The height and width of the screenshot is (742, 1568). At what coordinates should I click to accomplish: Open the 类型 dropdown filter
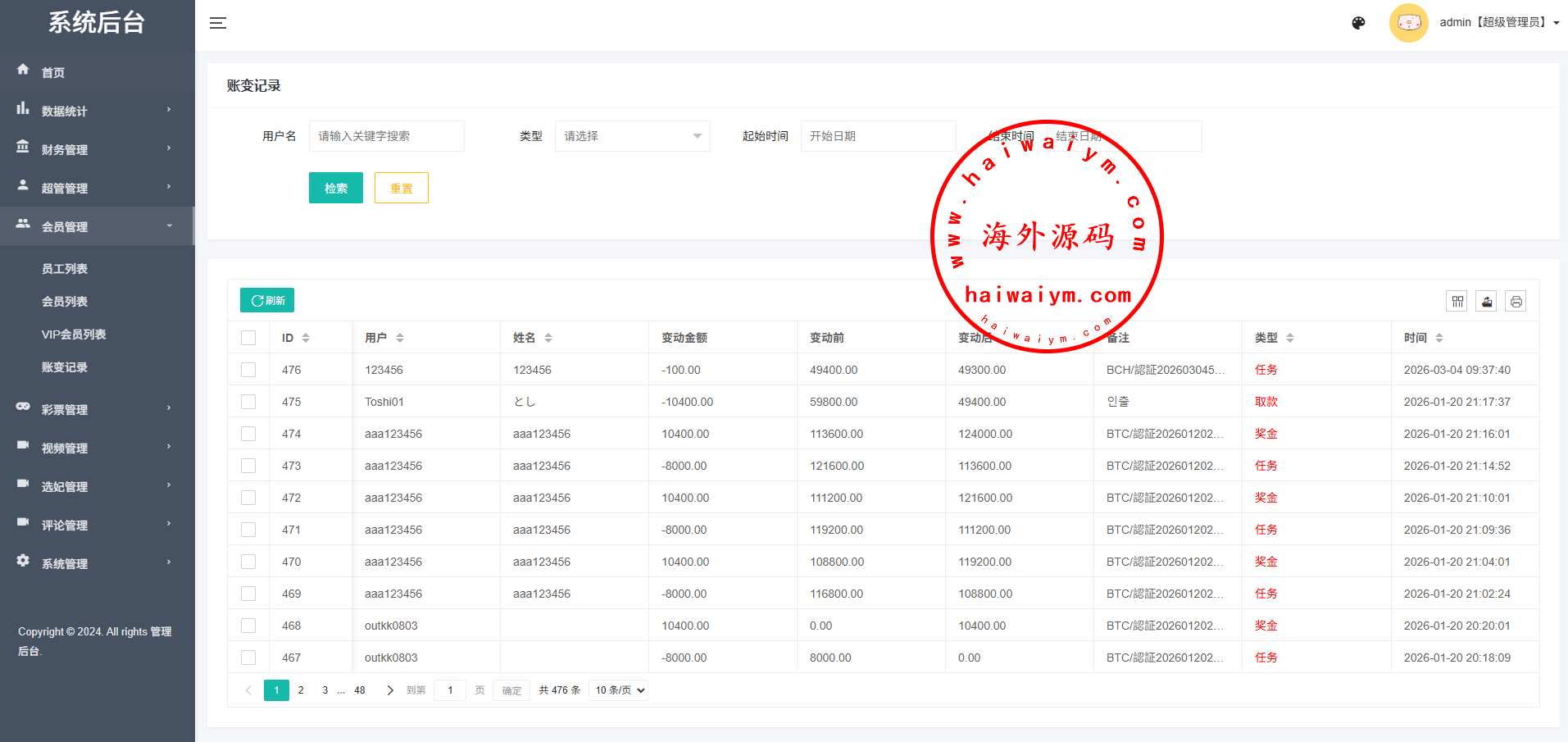coord(632,136)
